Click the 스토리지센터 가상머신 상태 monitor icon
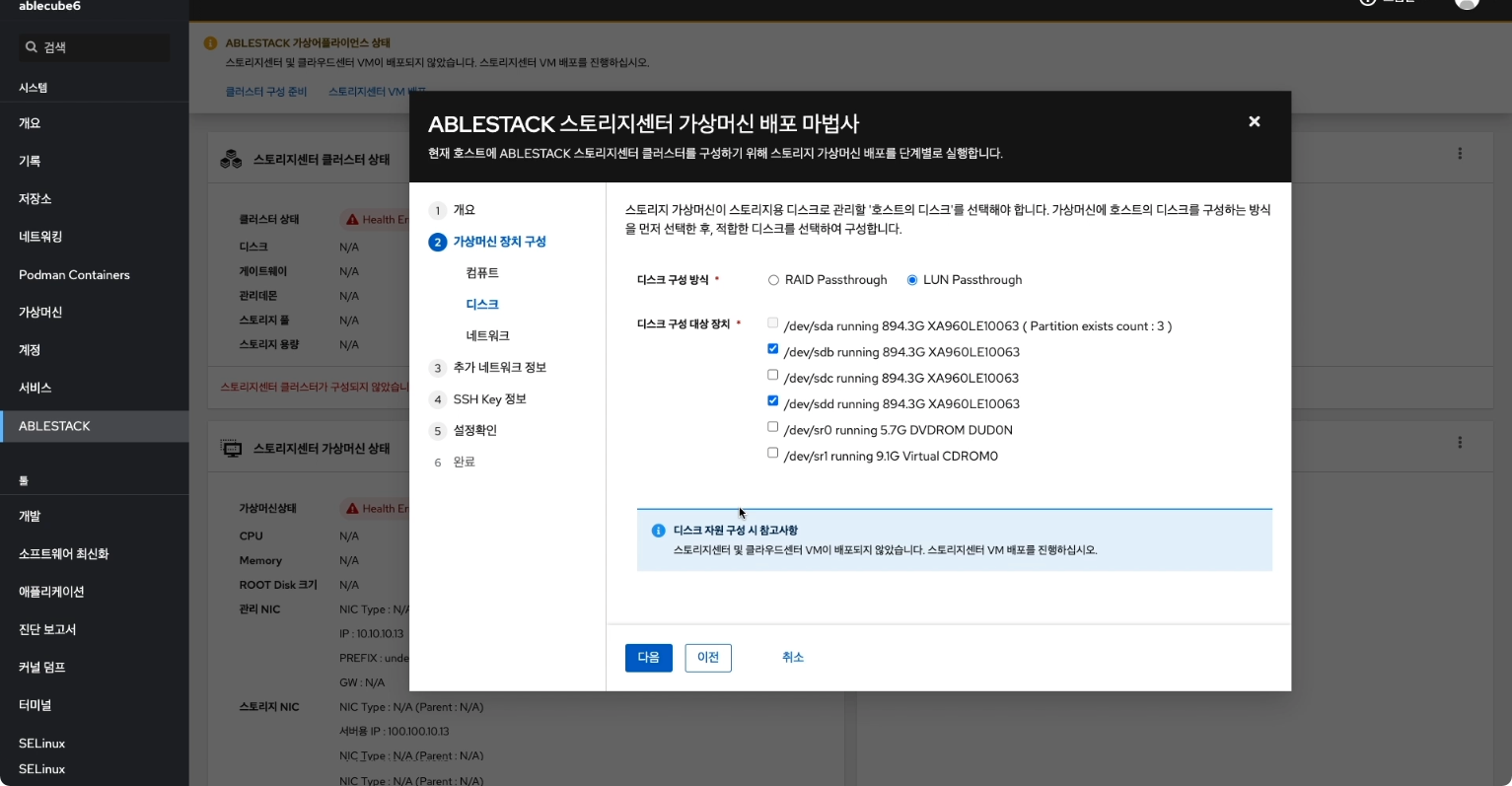1512x786 pixels. (x=232, y=449)
